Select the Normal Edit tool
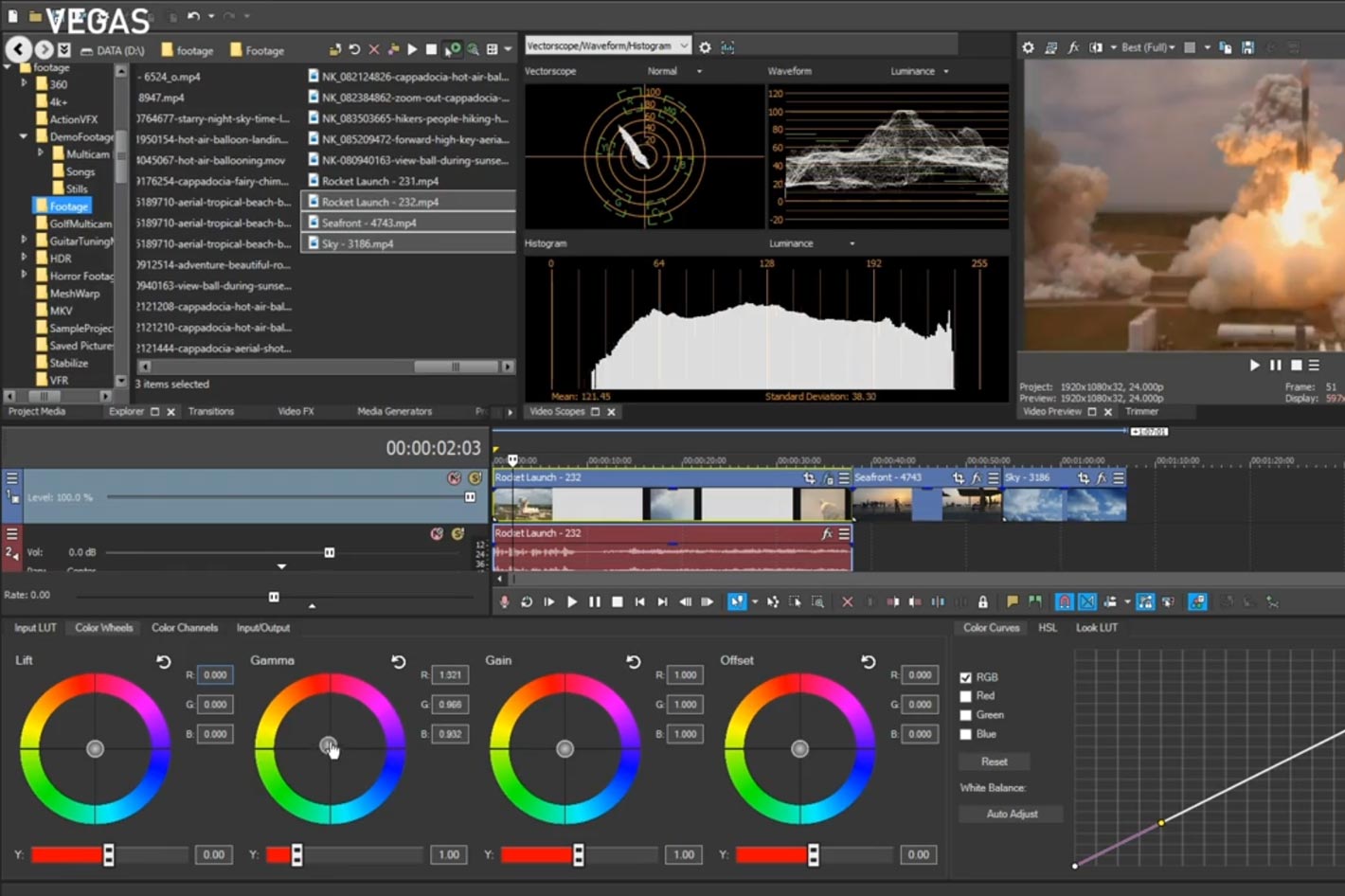 tap(737, 601)
